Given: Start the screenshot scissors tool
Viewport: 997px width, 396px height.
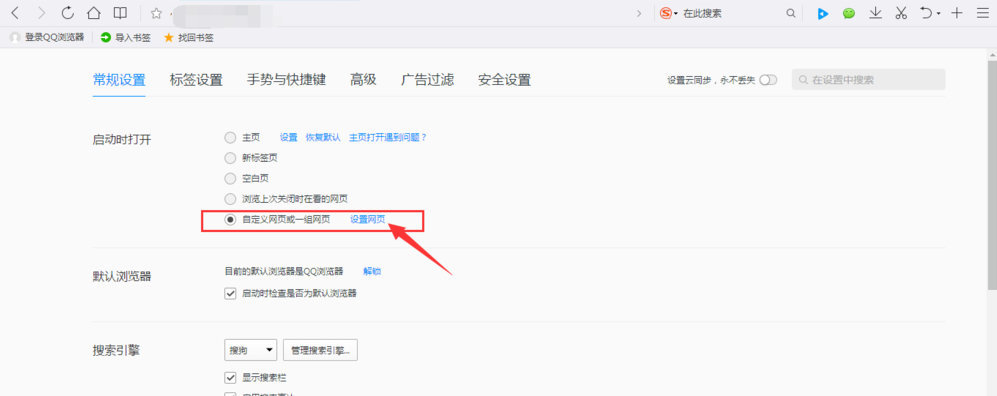Looking at the screenshot, I should click(901, 13).
